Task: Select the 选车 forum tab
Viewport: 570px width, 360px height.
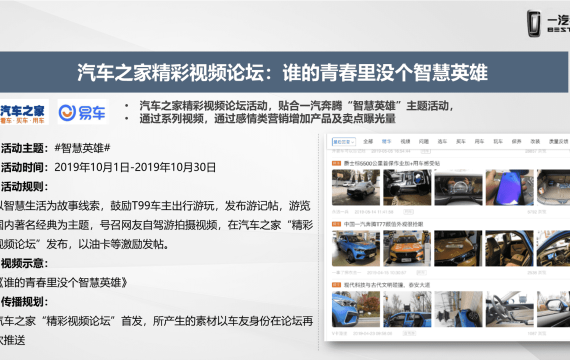Action: click(442, 141)
